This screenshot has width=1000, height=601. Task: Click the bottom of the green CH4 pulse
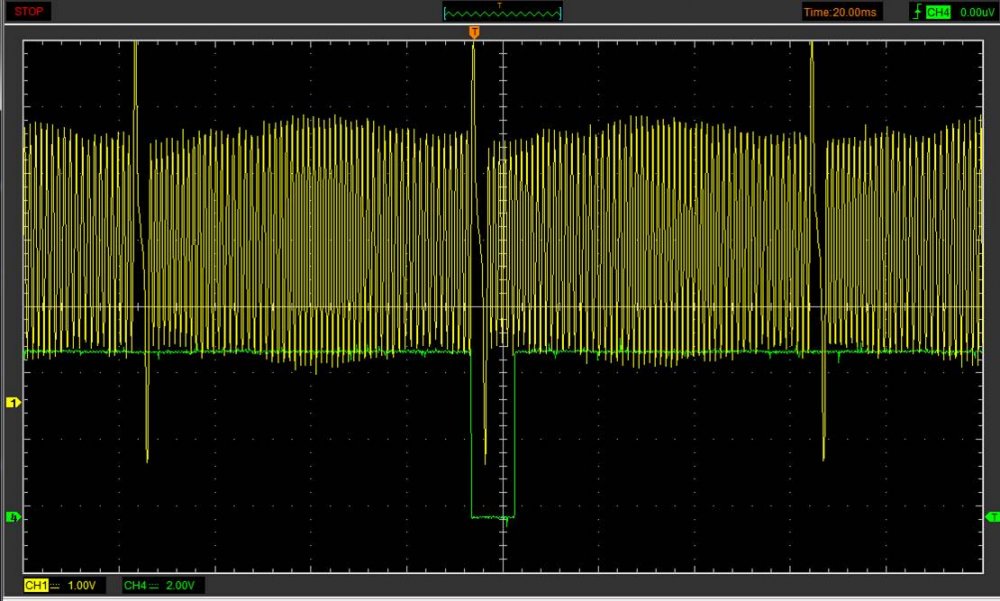[491, 517]
